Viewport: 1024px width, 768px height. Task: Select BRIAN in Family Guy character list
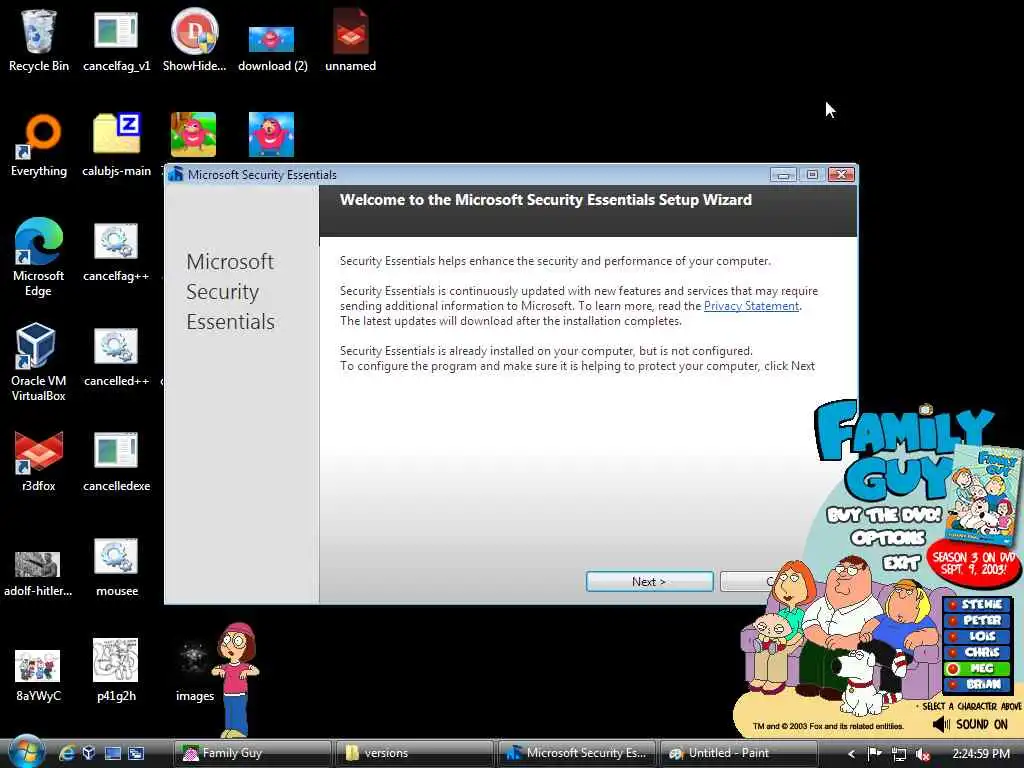pyautogui.click(x=977, y=684)
